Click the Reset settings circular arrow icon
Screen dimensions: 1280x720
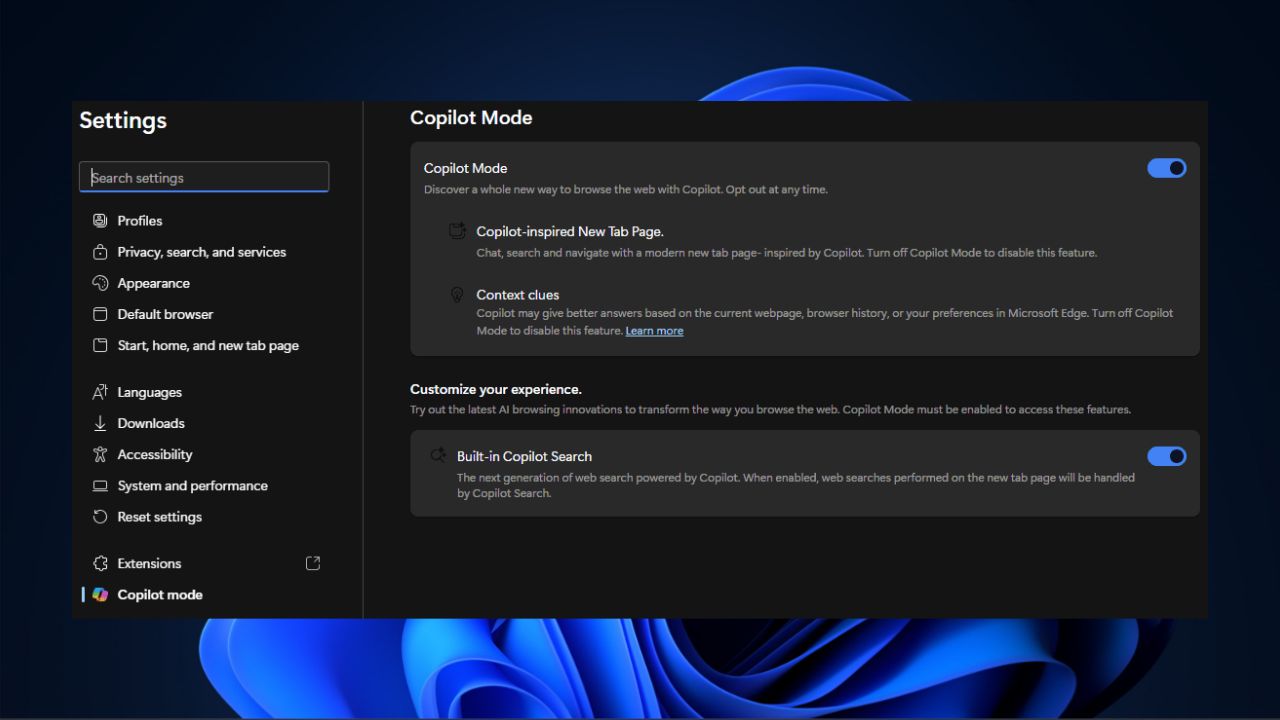pos(100,516)
